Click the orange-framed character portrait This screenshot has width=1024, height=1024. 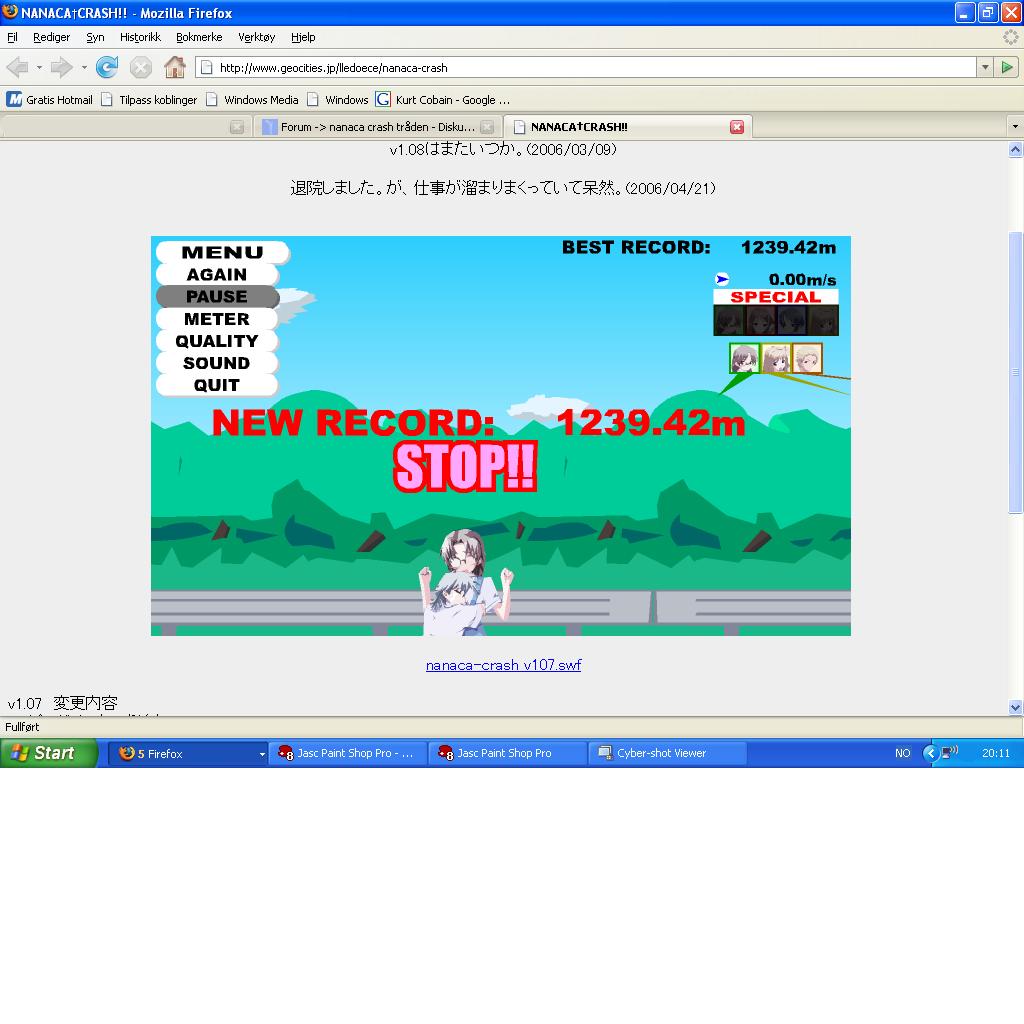coord(807,359)
